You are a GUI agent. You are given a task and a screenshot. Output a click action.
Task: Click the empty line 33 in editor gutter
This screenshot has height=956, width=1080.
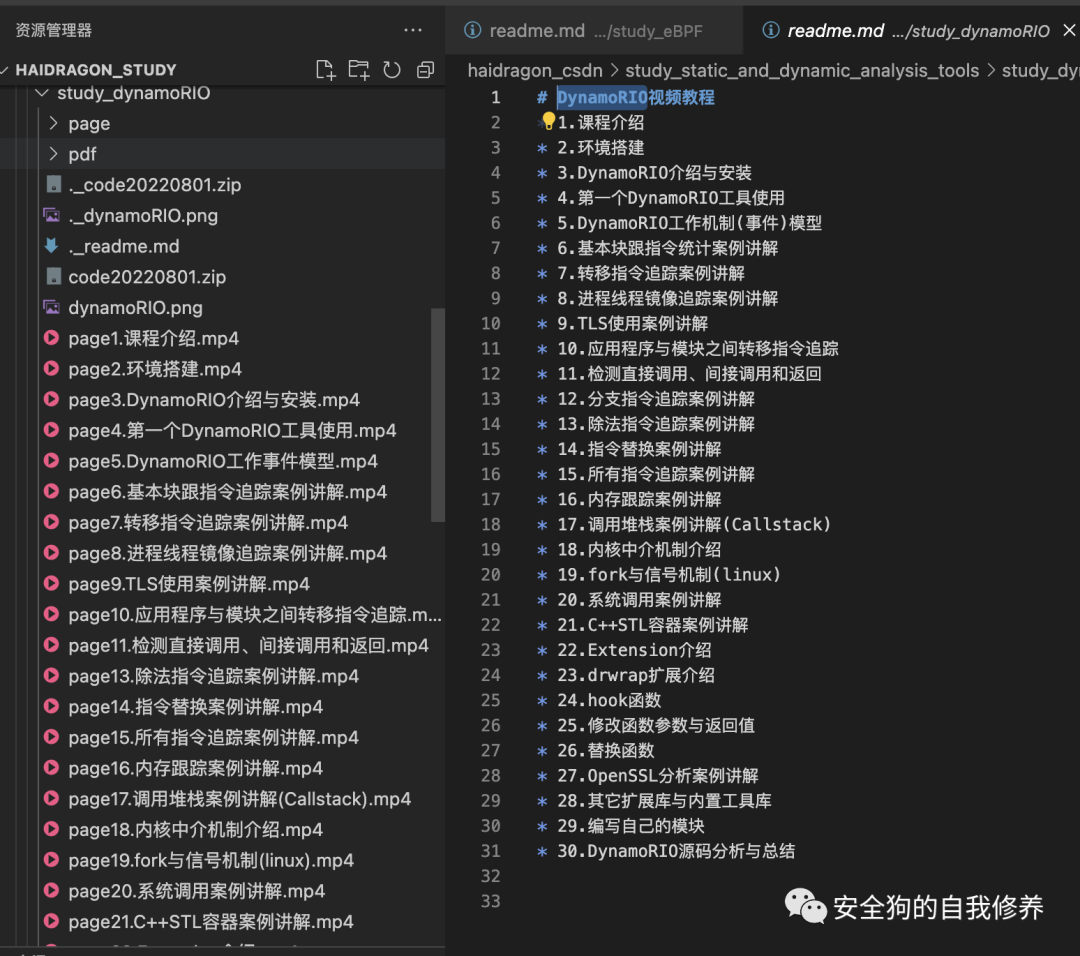coord(490,901)
